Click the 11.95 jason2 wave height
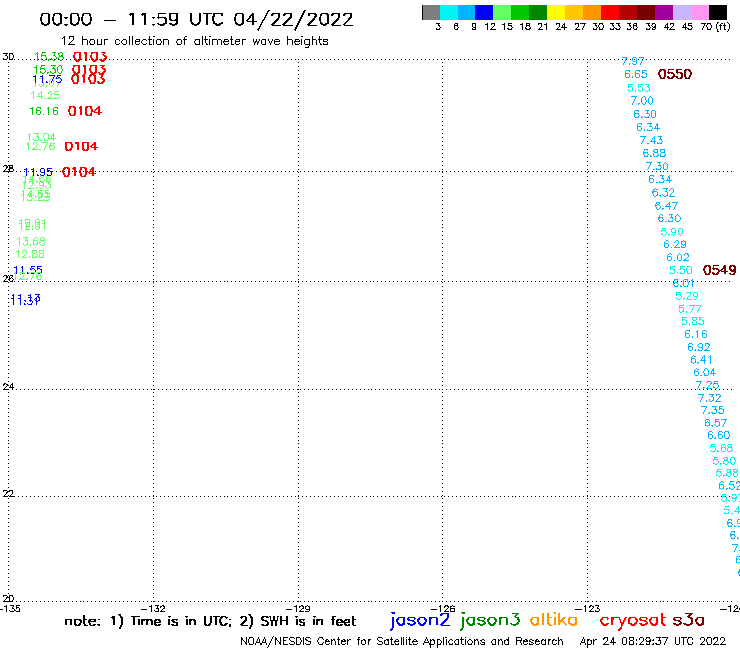The width and height of the screenshot is (740, 650). (38, 172)
